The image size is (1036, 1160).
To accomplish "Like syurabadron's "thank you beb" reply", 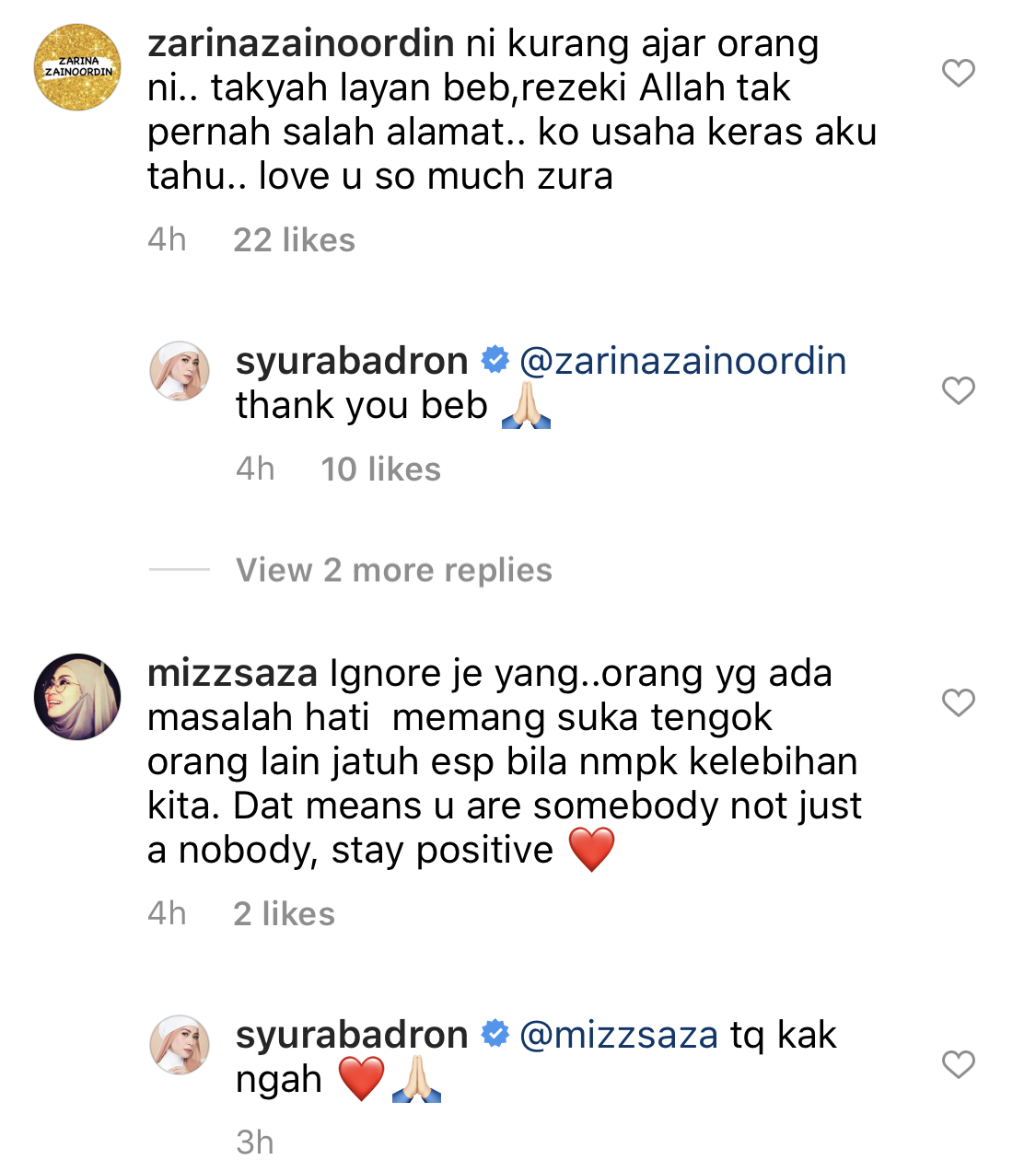I will [959, 390].
